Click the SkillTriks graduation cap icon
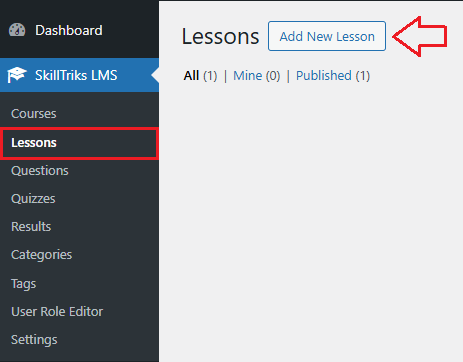This screenshot has width=463, height=362. [17, 75]
